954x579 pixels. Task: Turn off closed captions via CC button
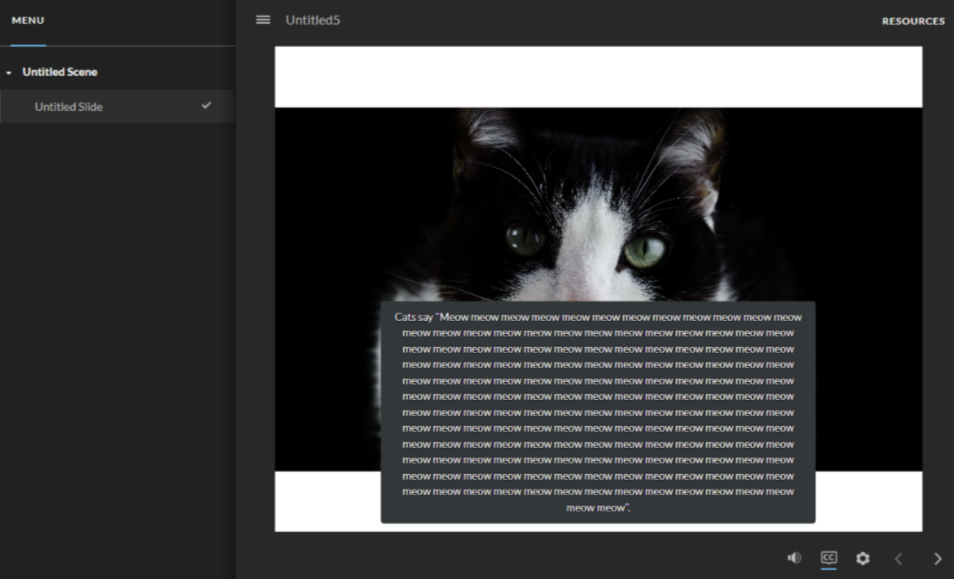tap(828, 558)
